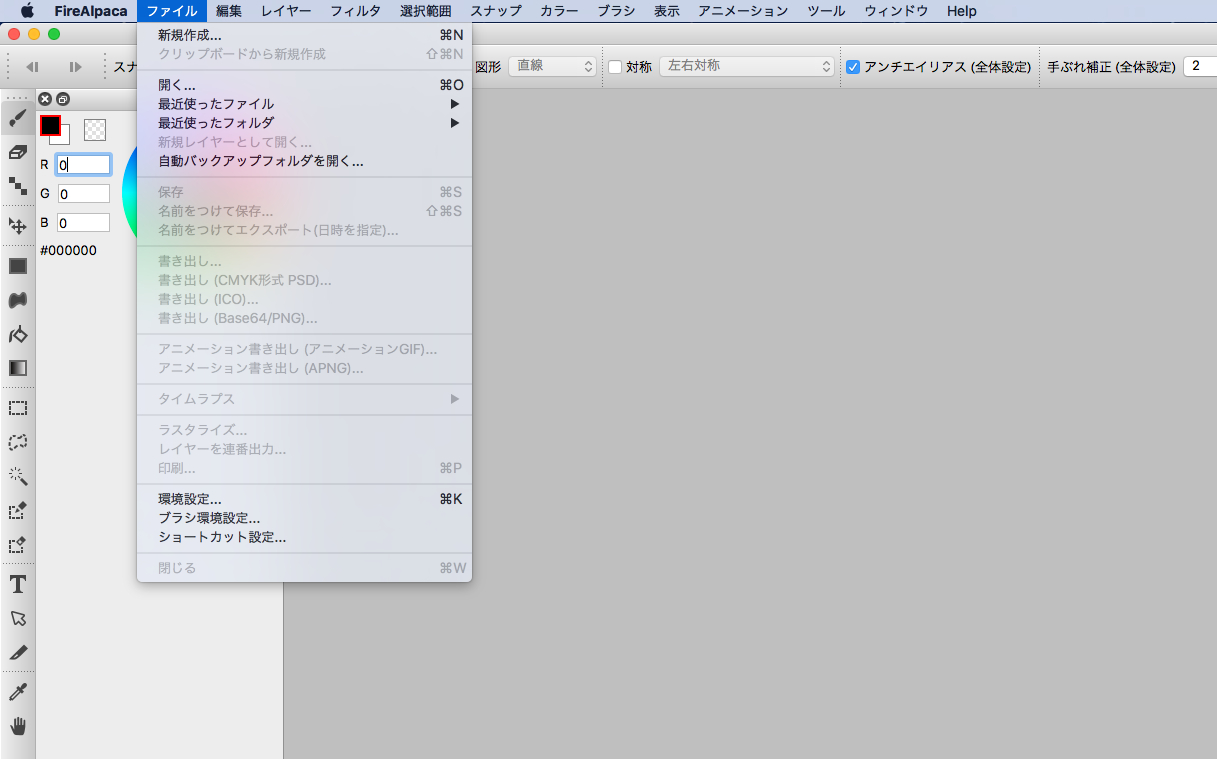Open the 左右対称 symmetry dropdown

click(x=747, y=66)
